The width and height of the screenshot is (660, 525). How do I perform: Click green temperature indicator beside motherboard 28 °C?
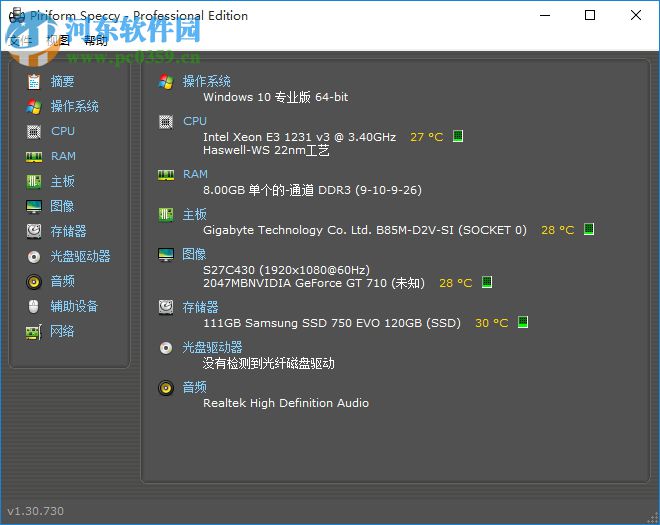[589, 229]
